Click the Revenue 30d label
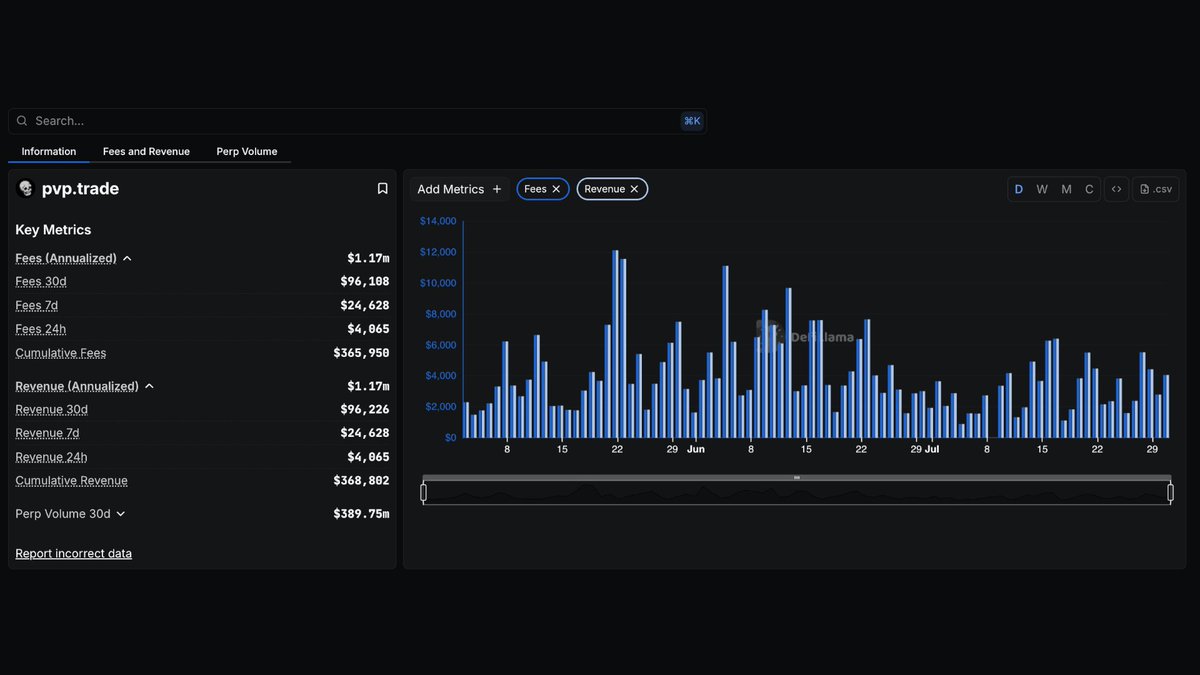This screenshot has width=1200, height=675. click(51, 410)
